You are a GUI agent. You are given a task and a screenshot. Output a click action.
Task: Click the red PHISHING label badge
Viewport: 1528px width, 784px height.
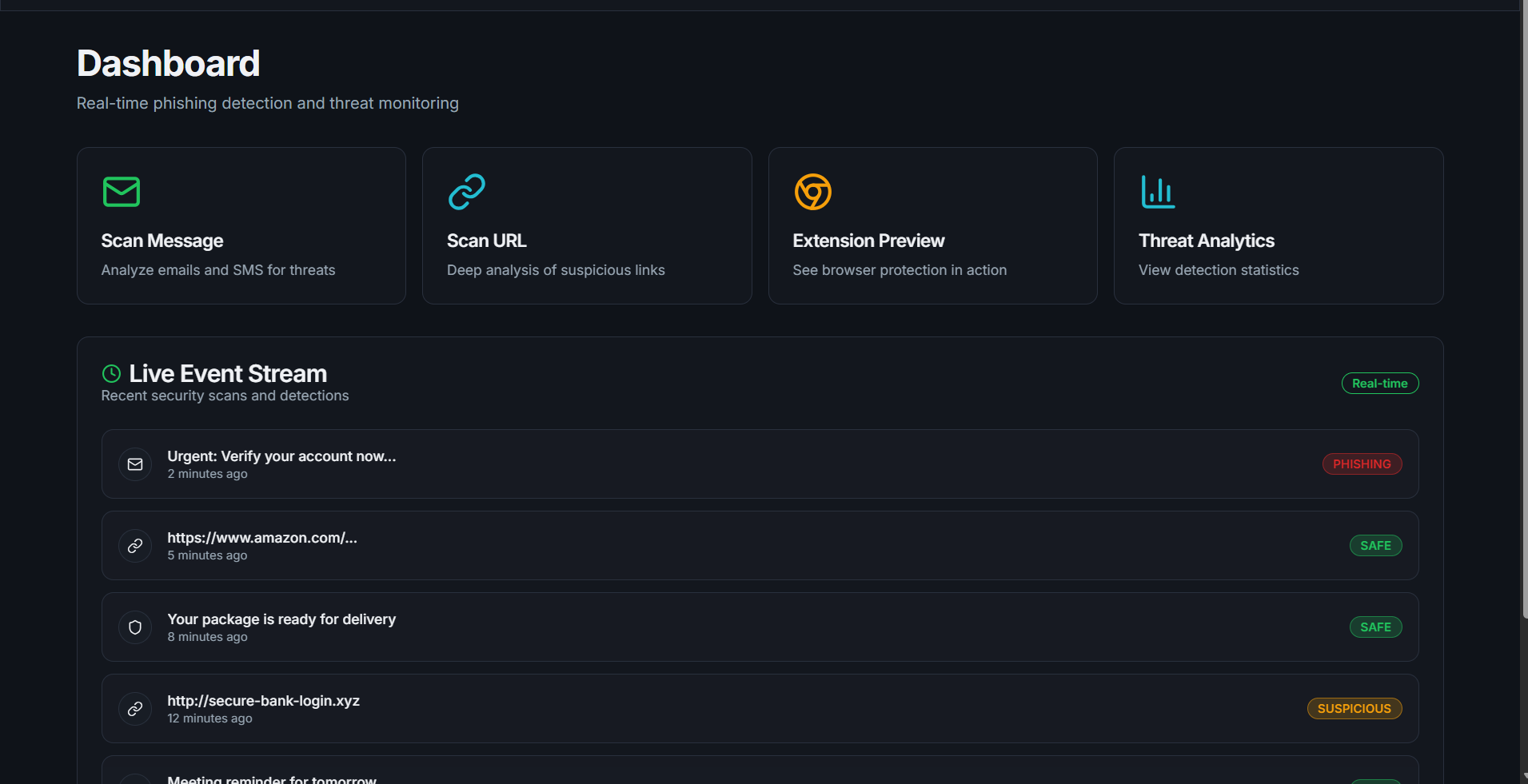tap(1362, 464)
